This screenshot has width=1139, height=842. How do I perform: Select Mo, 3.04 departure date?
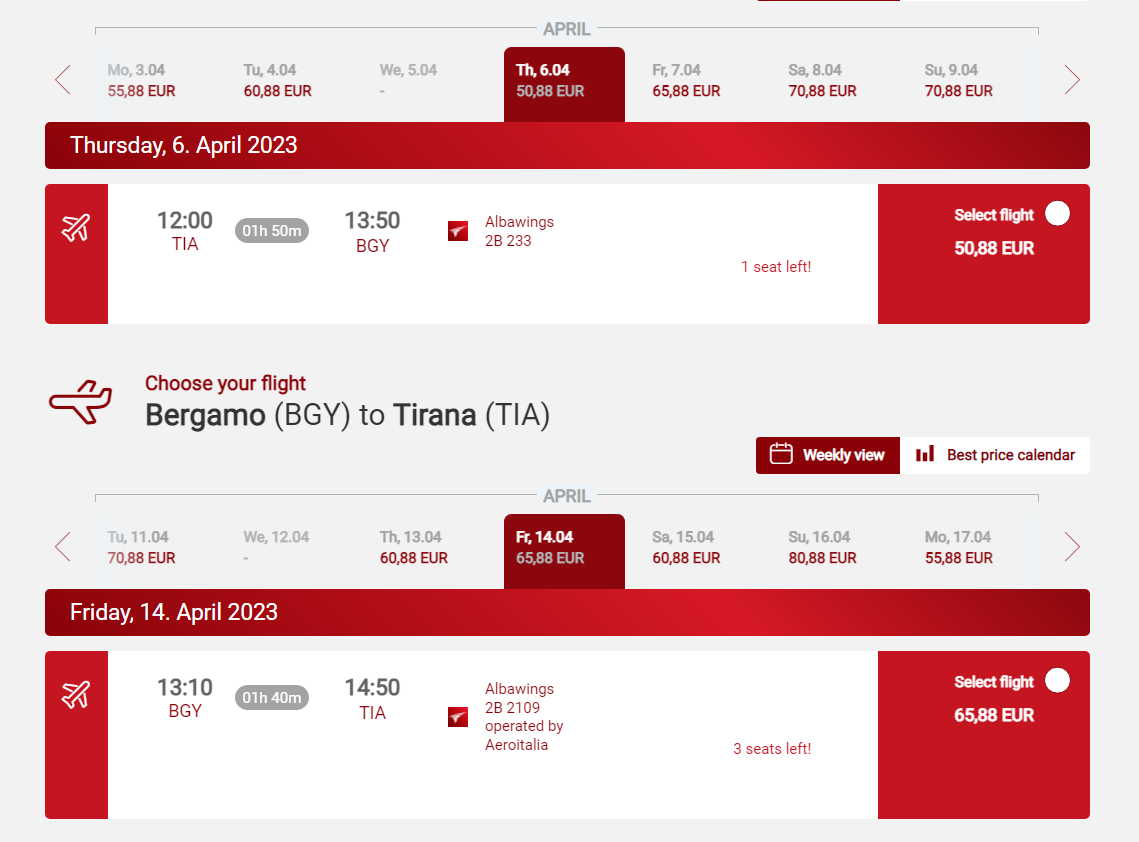[141, 81]
